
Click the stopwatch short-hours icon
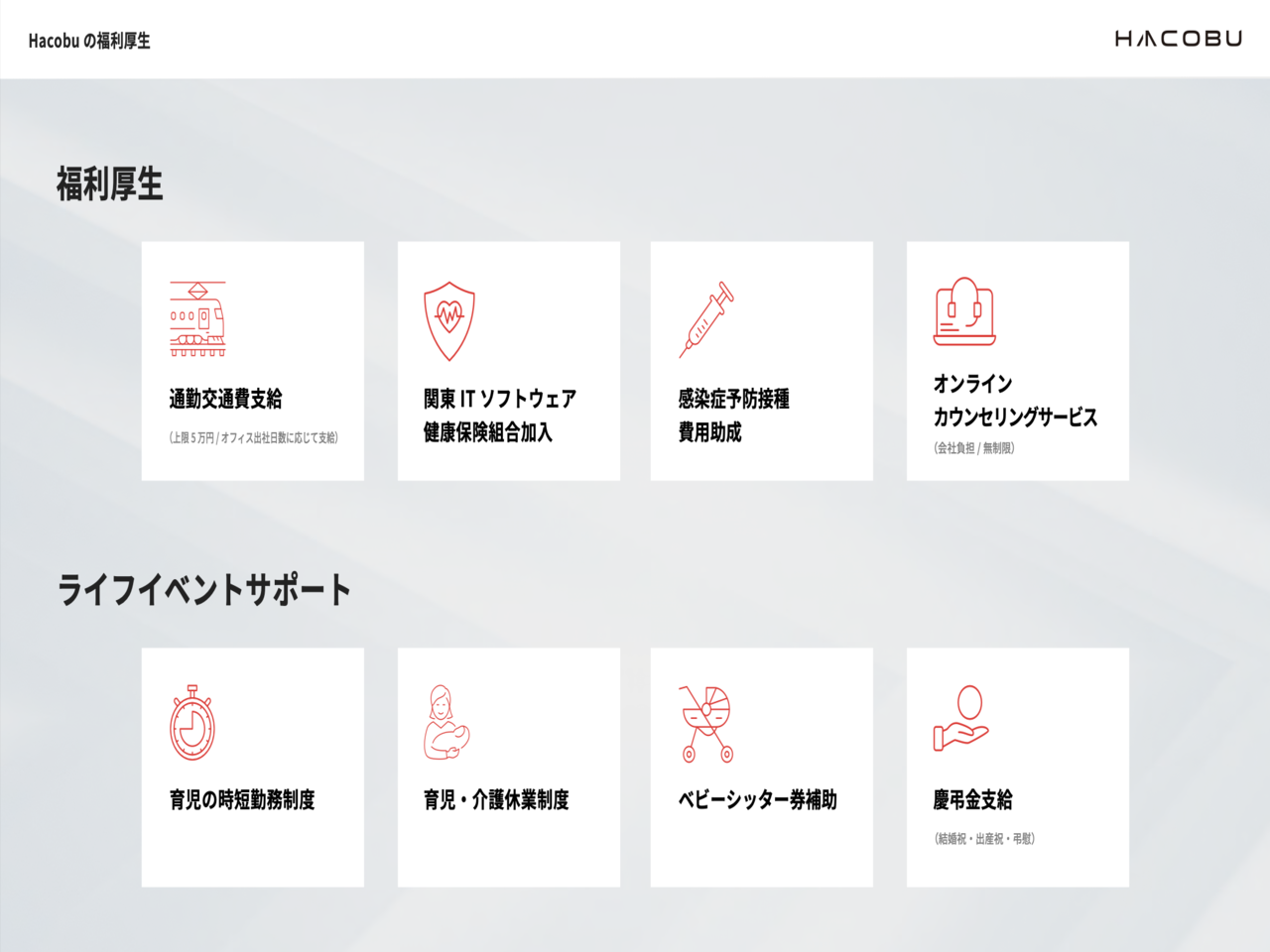[x=192, y=723]
